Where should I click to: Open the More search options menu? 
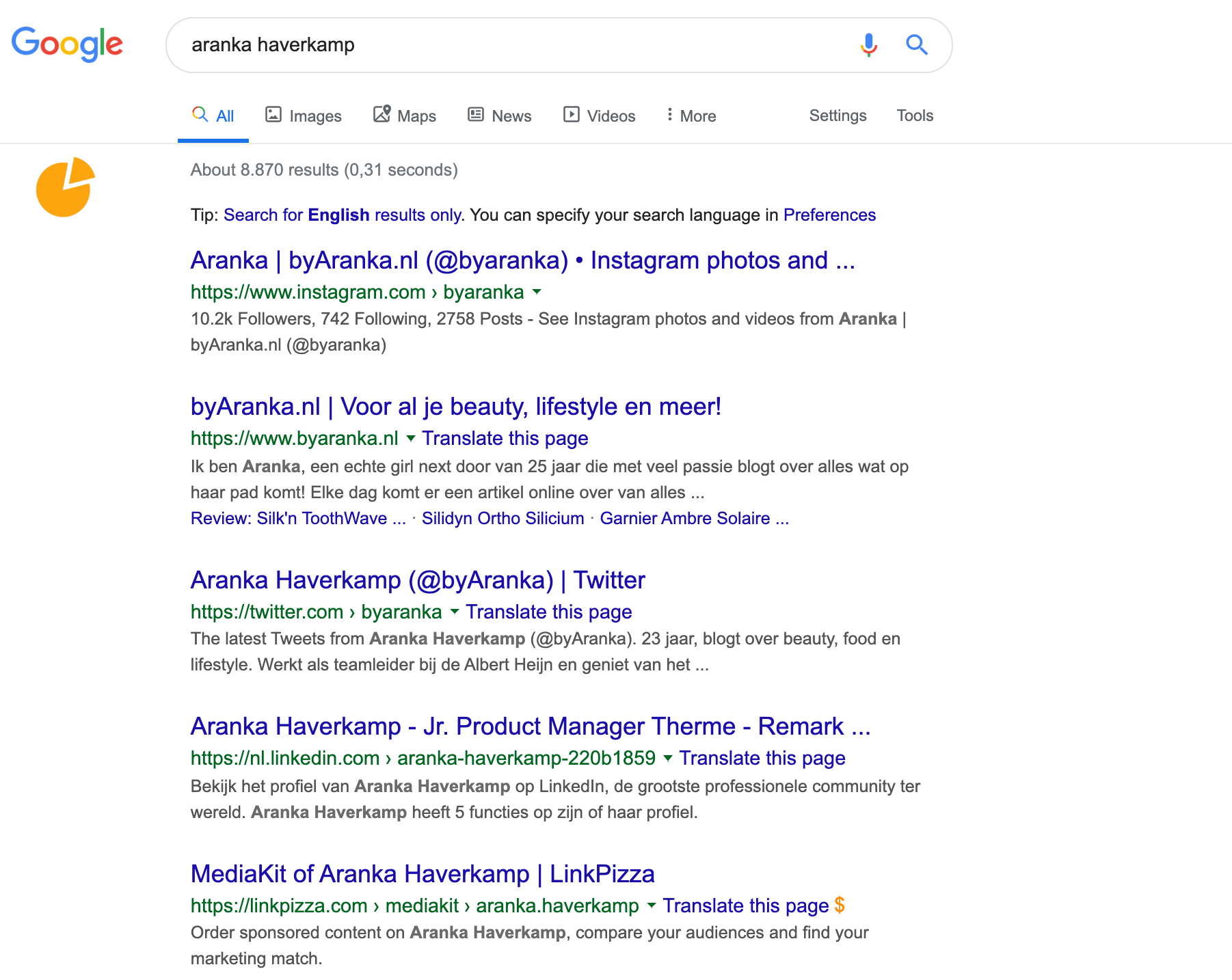[x=691, y=115]
